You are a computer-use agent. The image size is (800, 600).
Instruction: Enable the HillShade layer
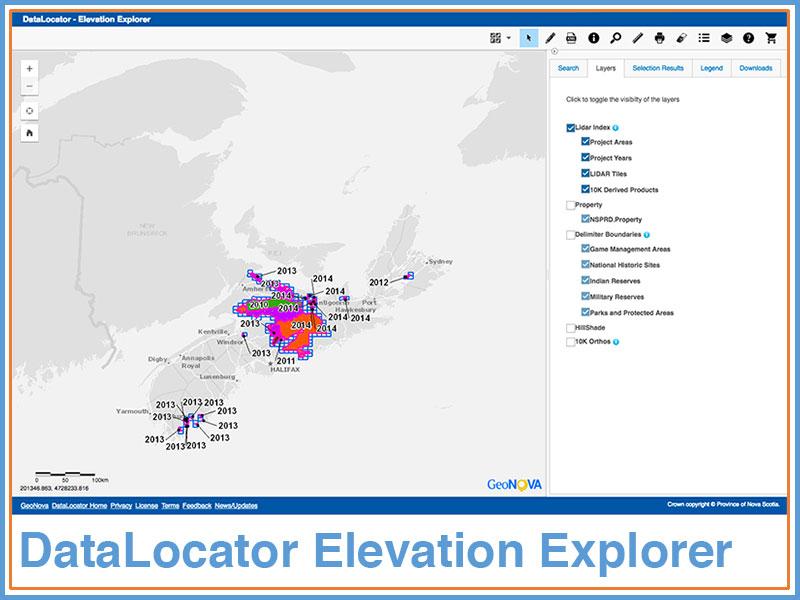pyautogui.click(x=570, y=328)
